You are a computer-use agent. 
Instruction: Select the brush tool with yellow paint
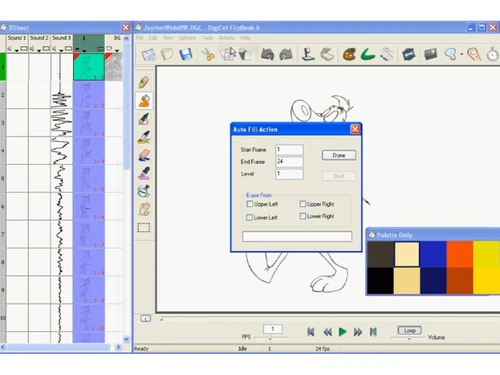pos(144,137)
